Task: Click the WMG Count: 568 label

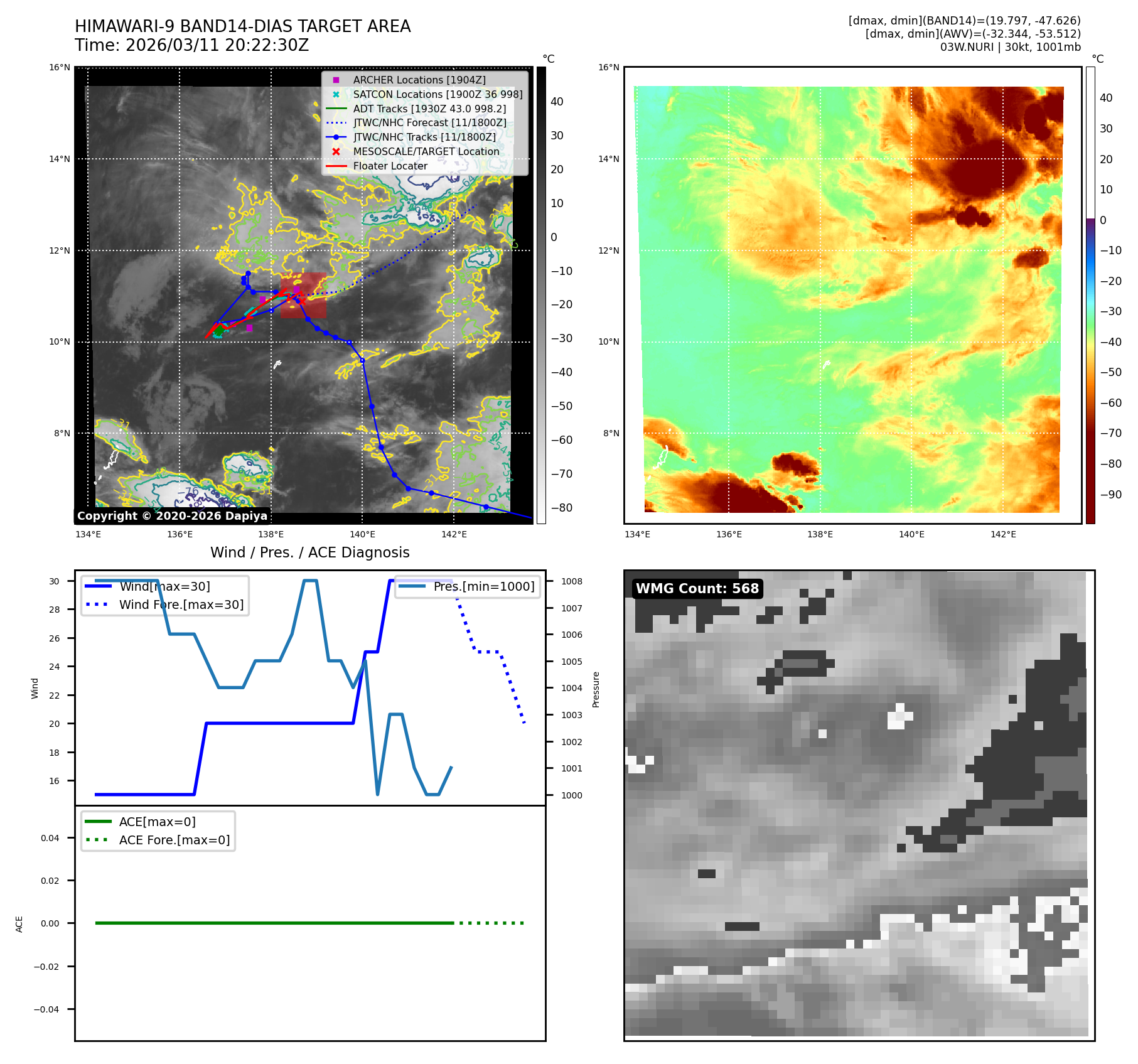Action: point(697,588)
